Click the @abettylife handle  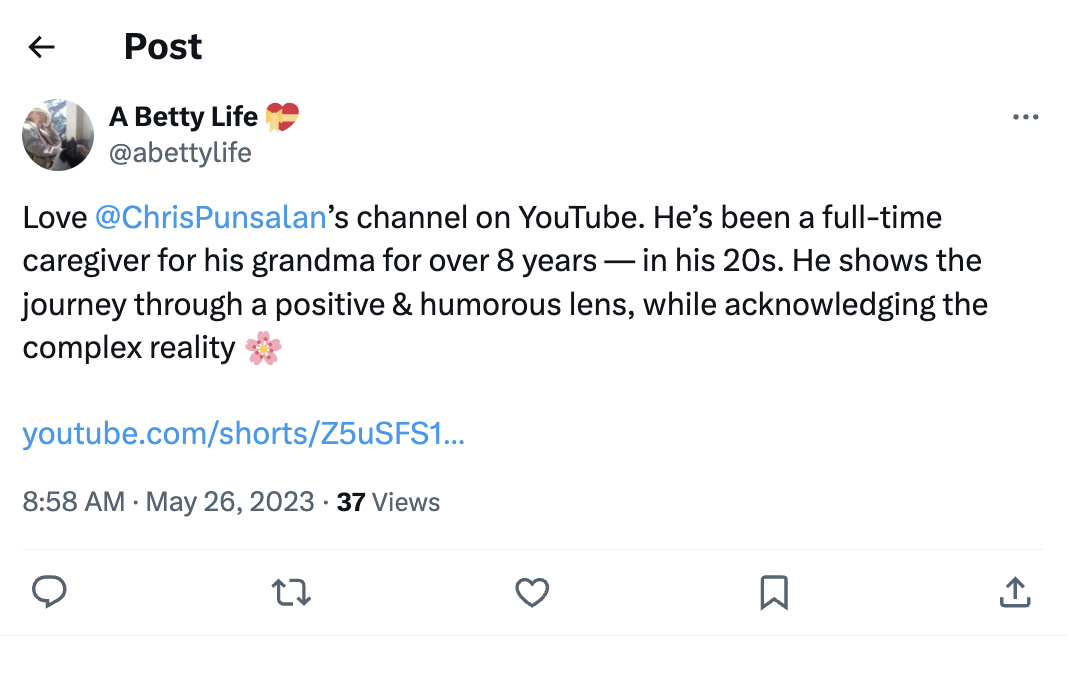tap(180, 152)
